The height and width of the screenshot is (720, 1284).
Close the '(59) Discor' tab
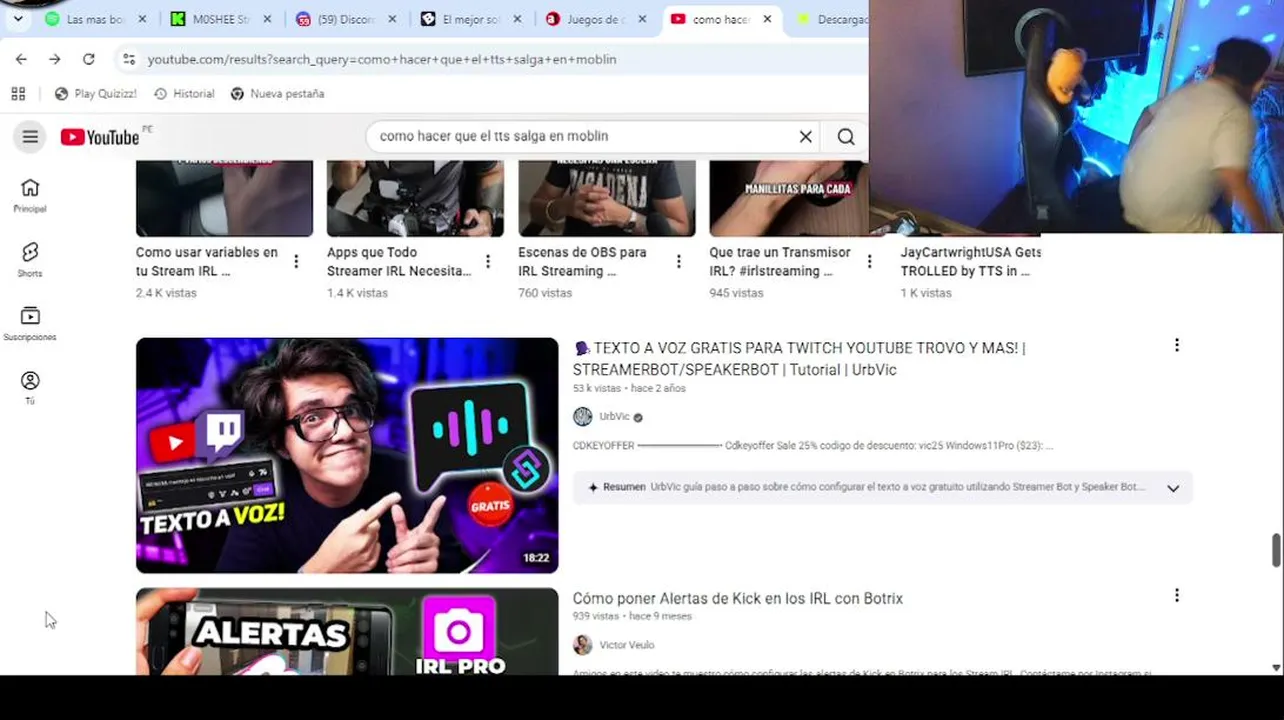point(392,19)
